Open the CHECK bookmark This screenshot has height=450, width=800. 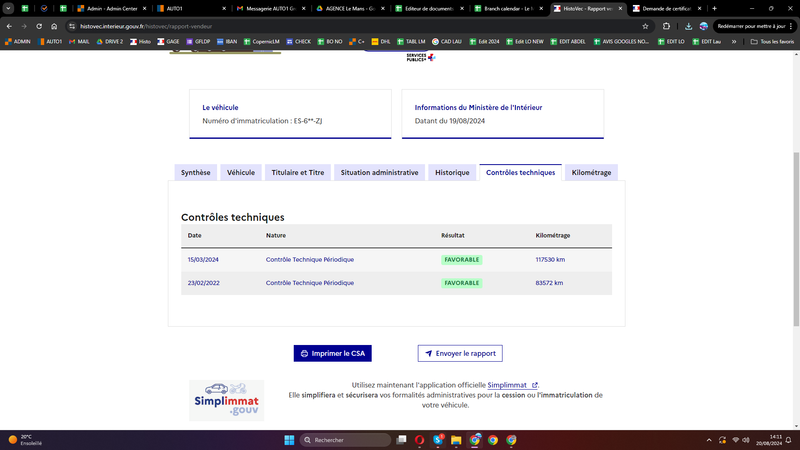298,42
